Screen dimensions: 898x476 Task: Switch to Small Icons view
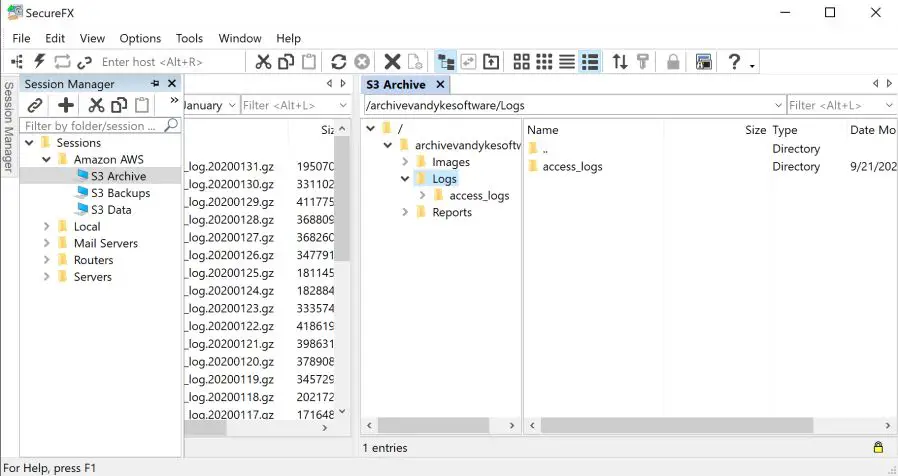544,61
